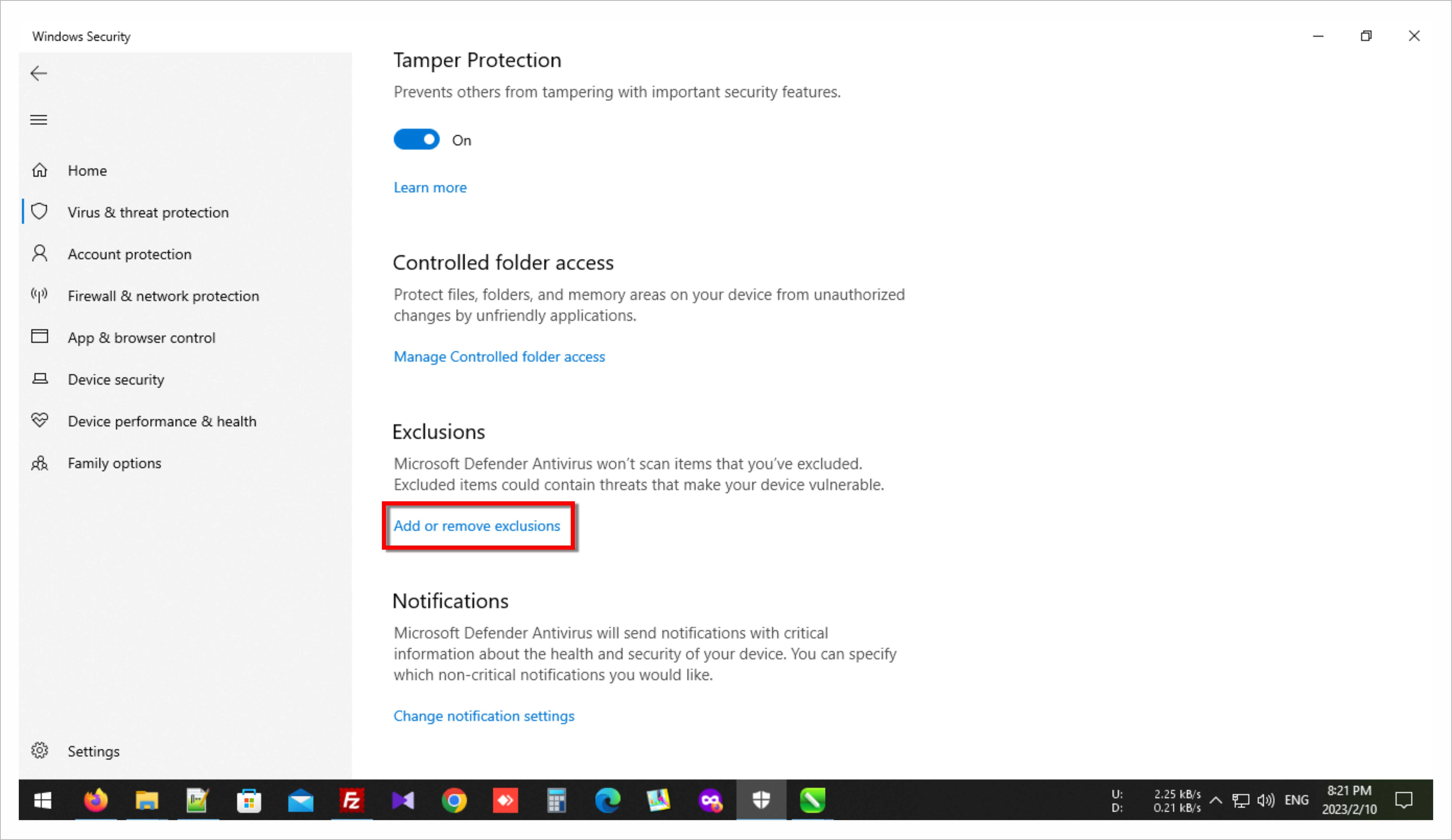
Task: Launch Microsoft Edge from the taskbar
Action: pyautogui.click(x=607, y=800)
